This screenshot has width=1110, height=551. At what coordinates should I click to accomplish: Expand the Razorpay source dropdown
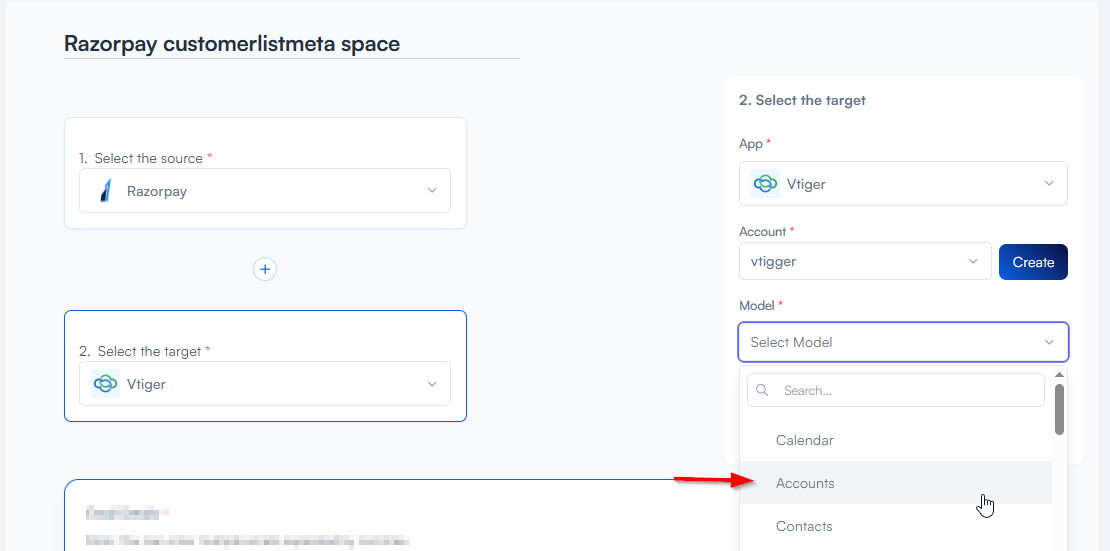[x=432, y=191]
